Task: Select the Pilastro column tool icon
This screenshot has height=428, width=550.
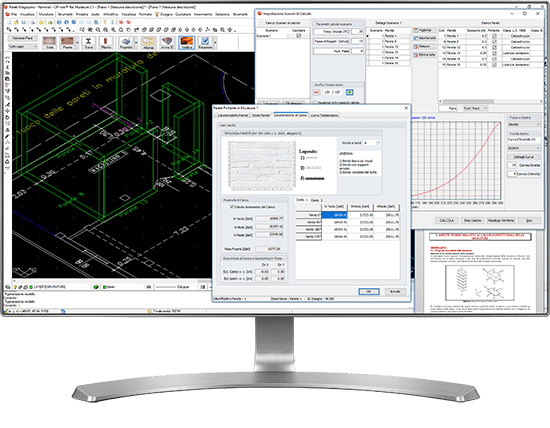Action: point(106,42)
